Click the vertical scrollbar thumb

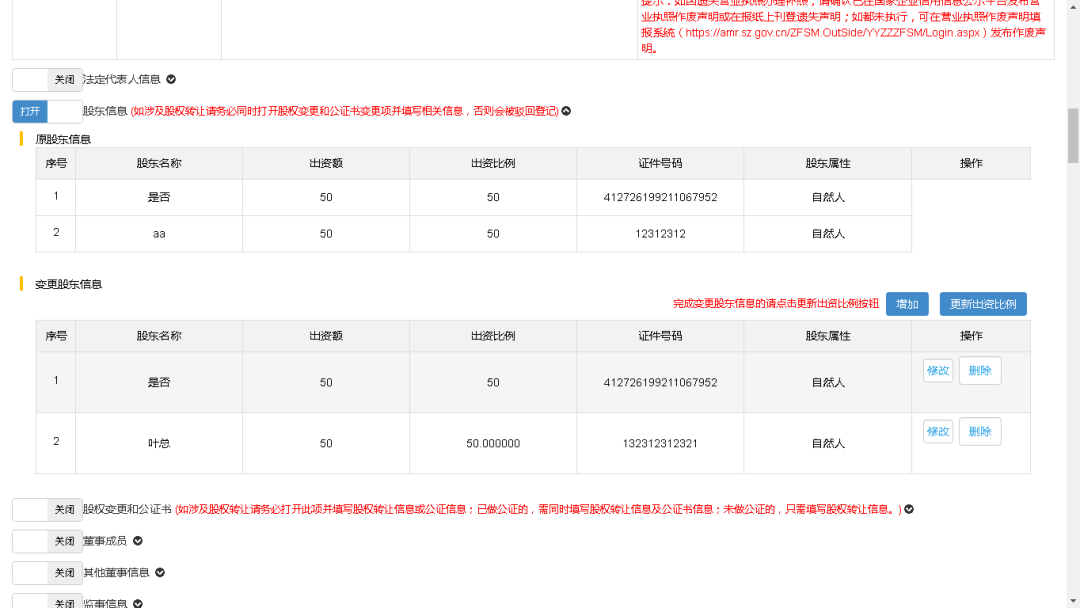(1073, 136)
